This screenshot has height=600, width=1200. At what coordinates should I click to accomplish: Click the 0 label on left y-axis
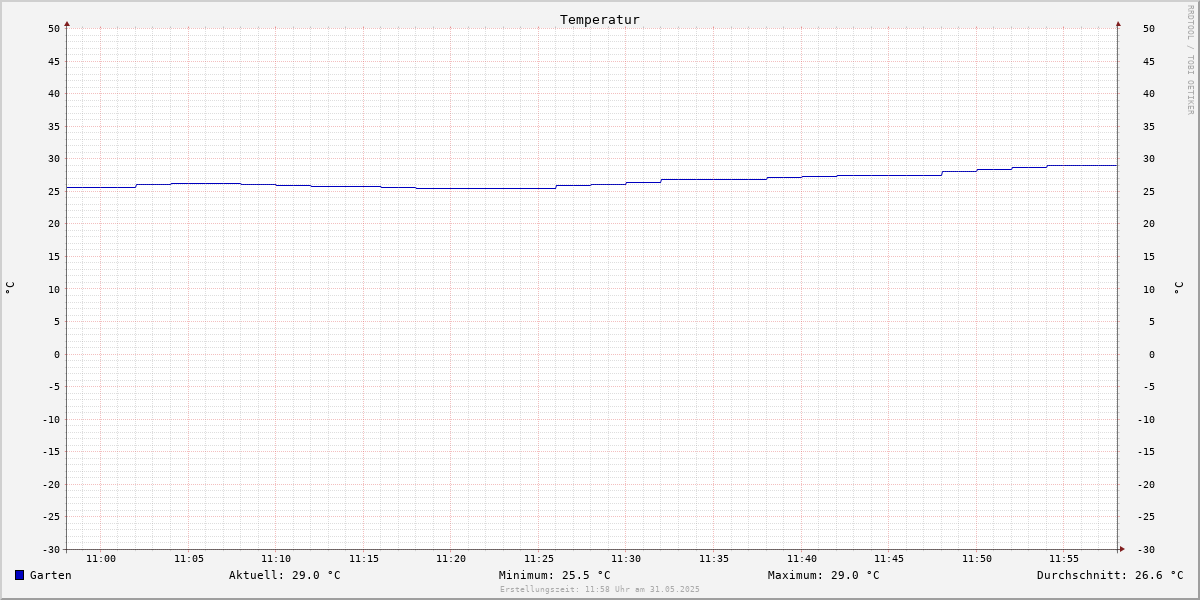57,354
